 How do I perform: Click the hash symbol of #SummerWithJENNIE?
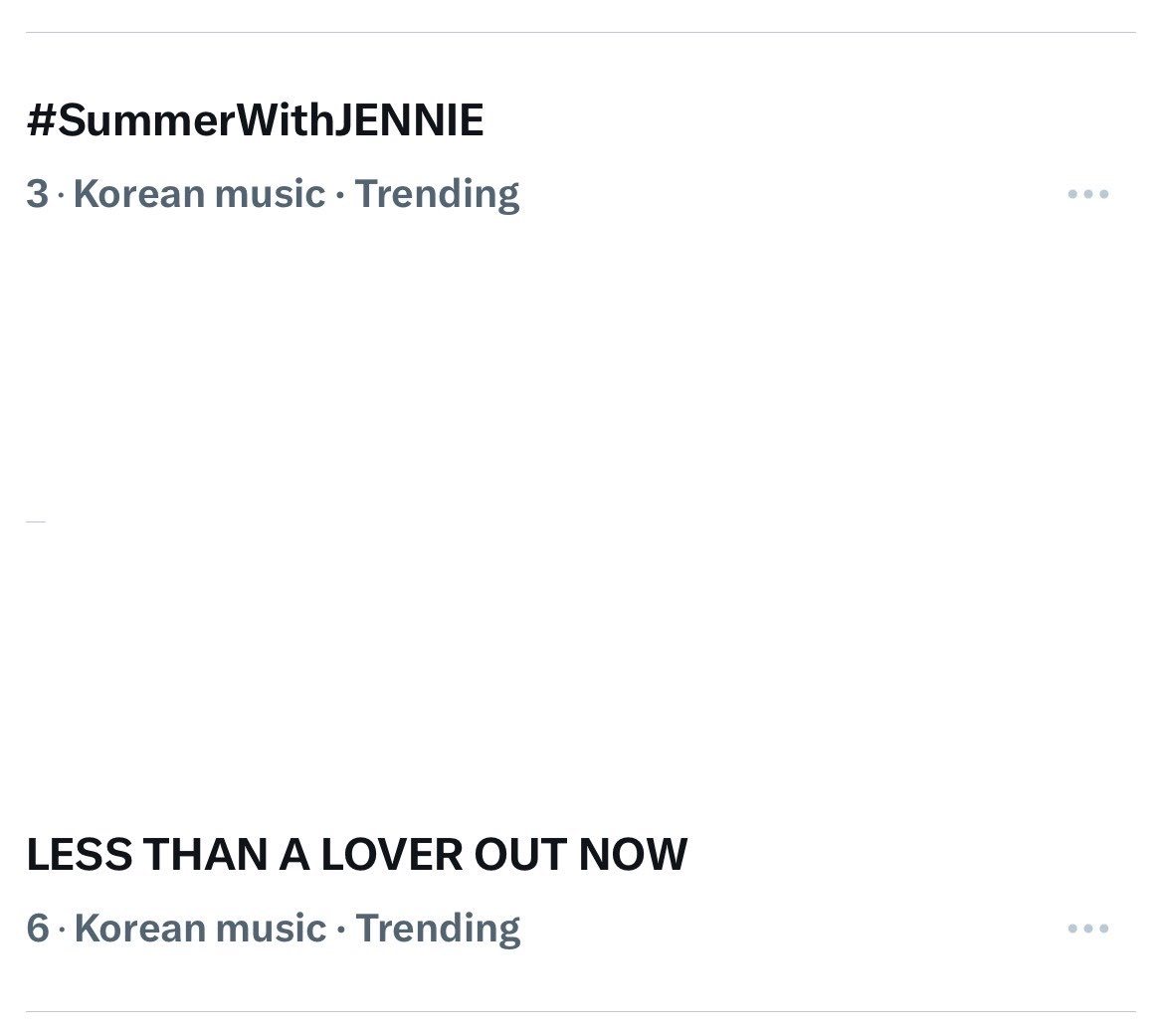click(x=42, y=120)
